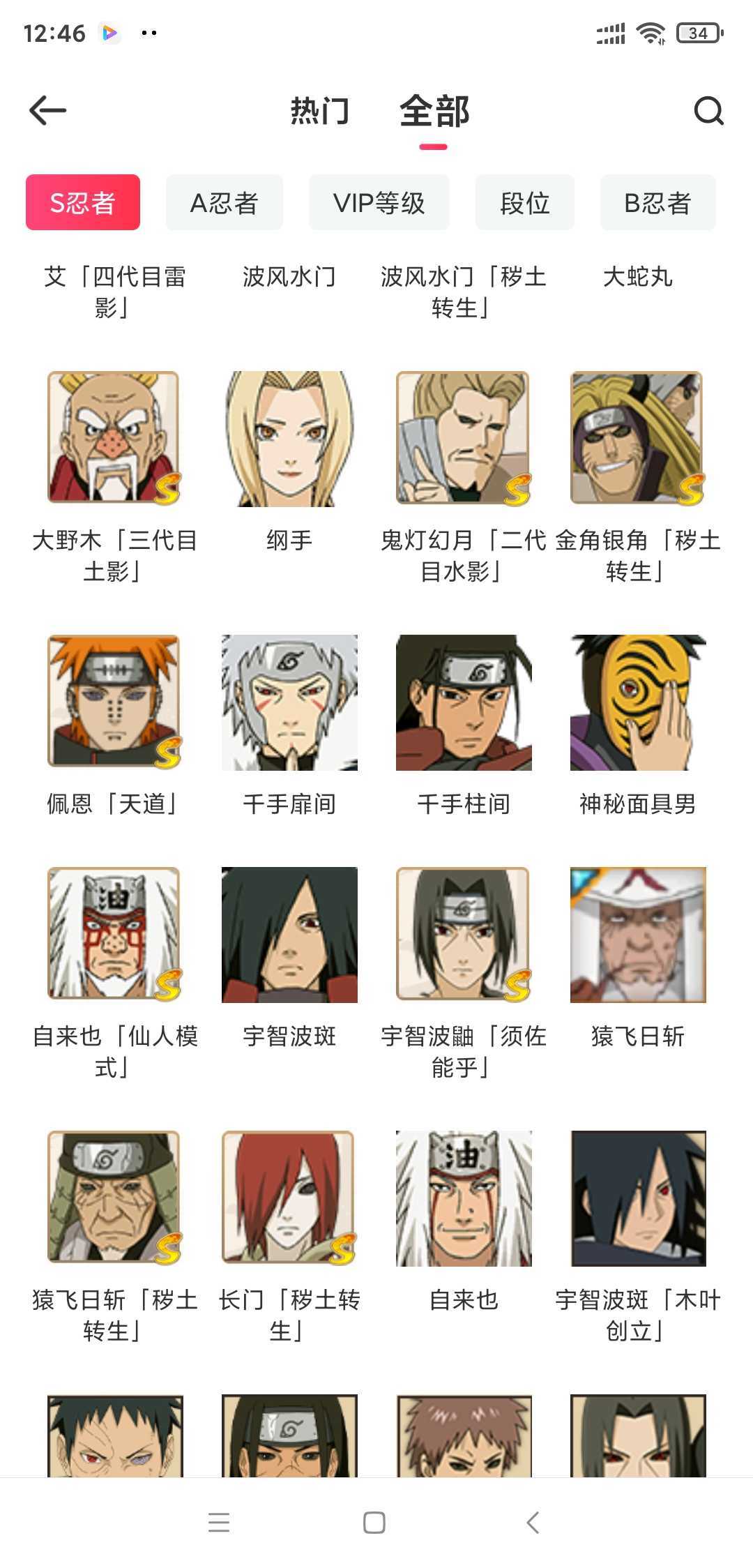Select the 长门「秽土转生」 avatar
This screenshot has width=753, height=1568.
[x=289, y=1198]
